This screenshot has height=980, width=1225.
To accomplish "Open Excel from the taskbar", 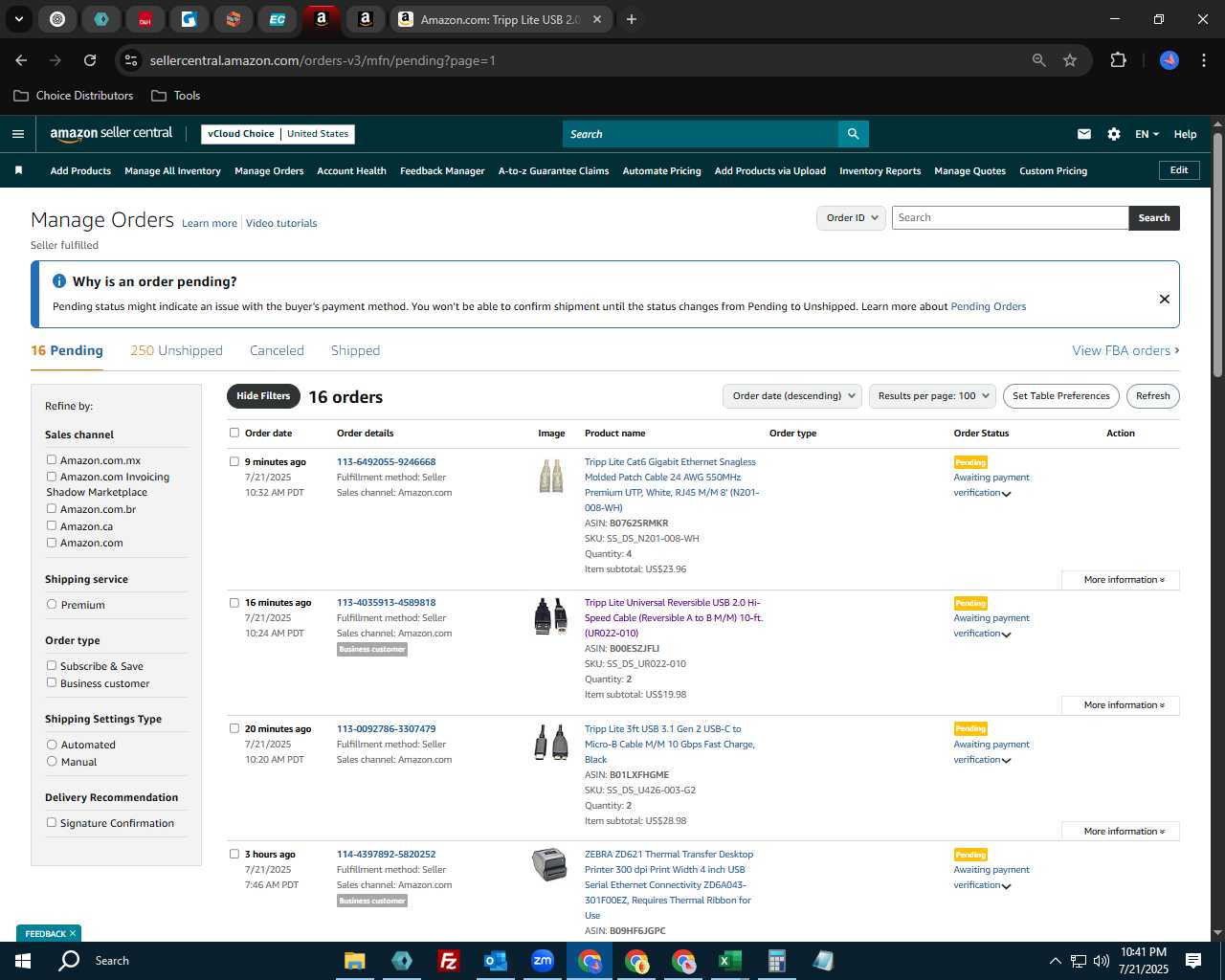I will coord(729,961).
